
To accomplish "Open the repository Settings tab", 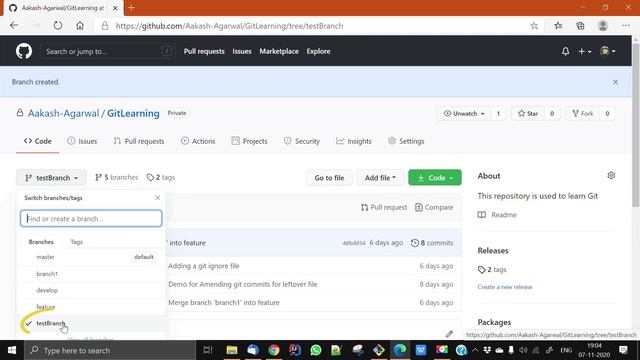I will (x=406, y=141).
